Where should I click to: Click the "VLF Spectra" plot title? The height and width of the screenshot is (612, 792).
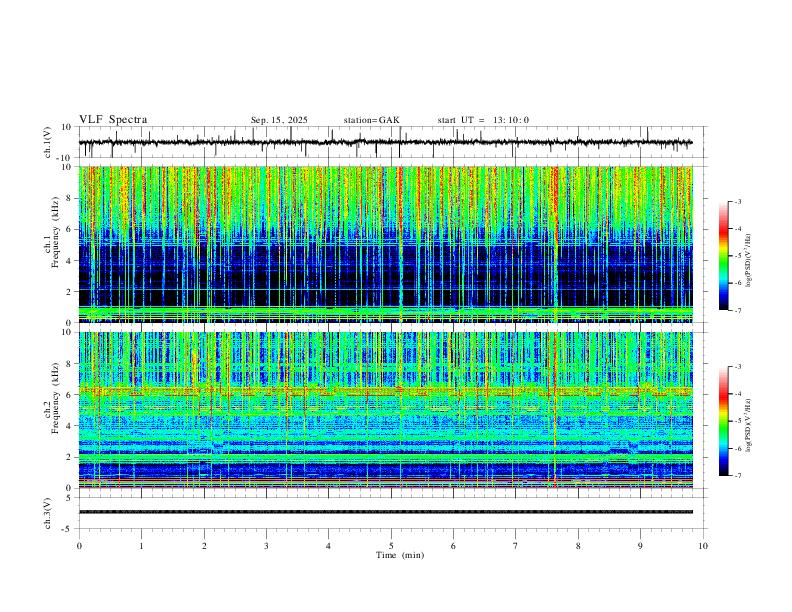pyautogui.click(x=113, y=120)
